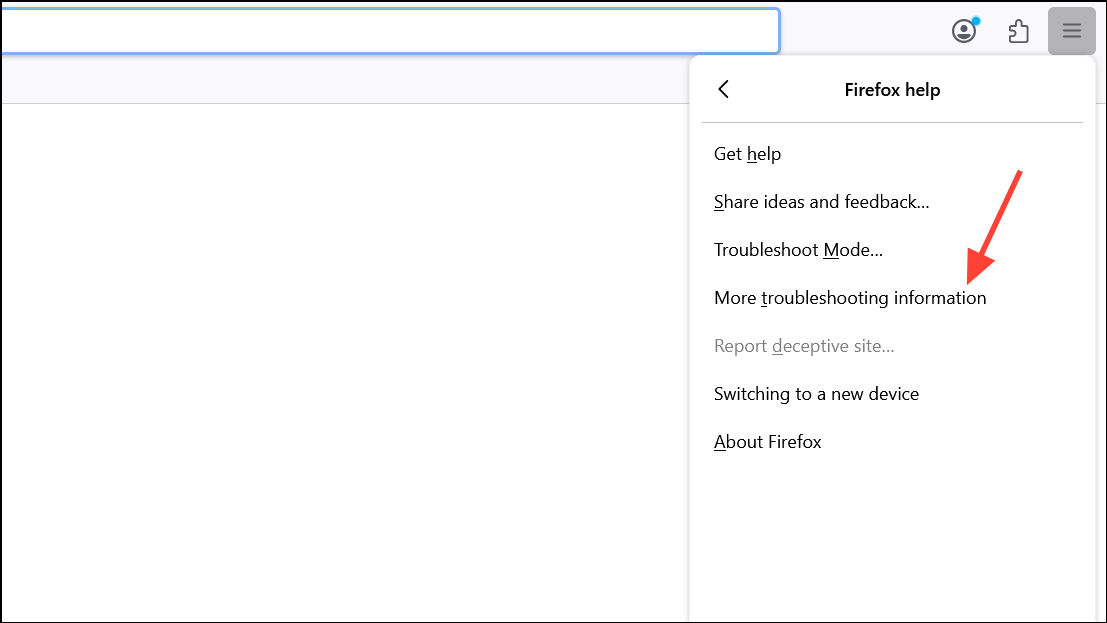Close the hamburger application menu button
The image size is (1107, 623).
pos(1071,31)
